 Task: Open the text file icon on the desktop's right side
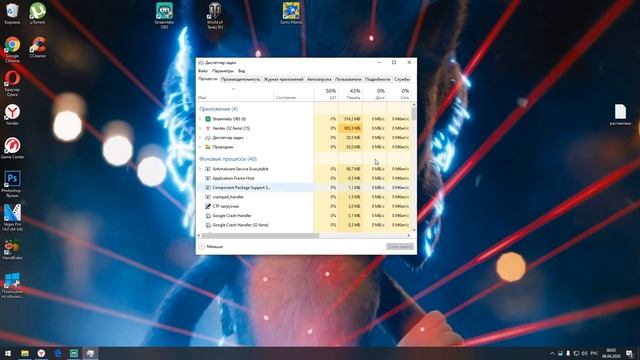(620, 115)
